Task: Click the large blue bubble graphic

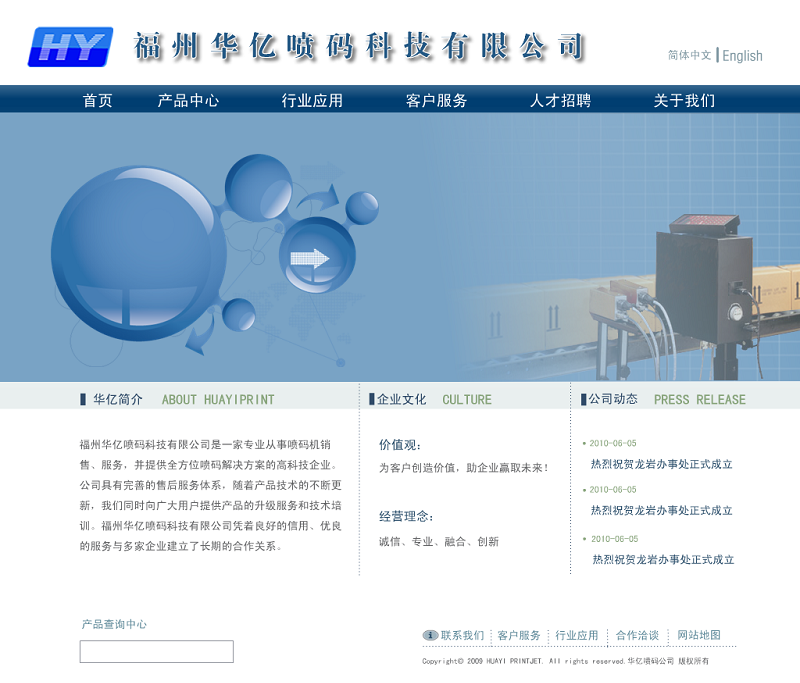Action: pos(138,253)
